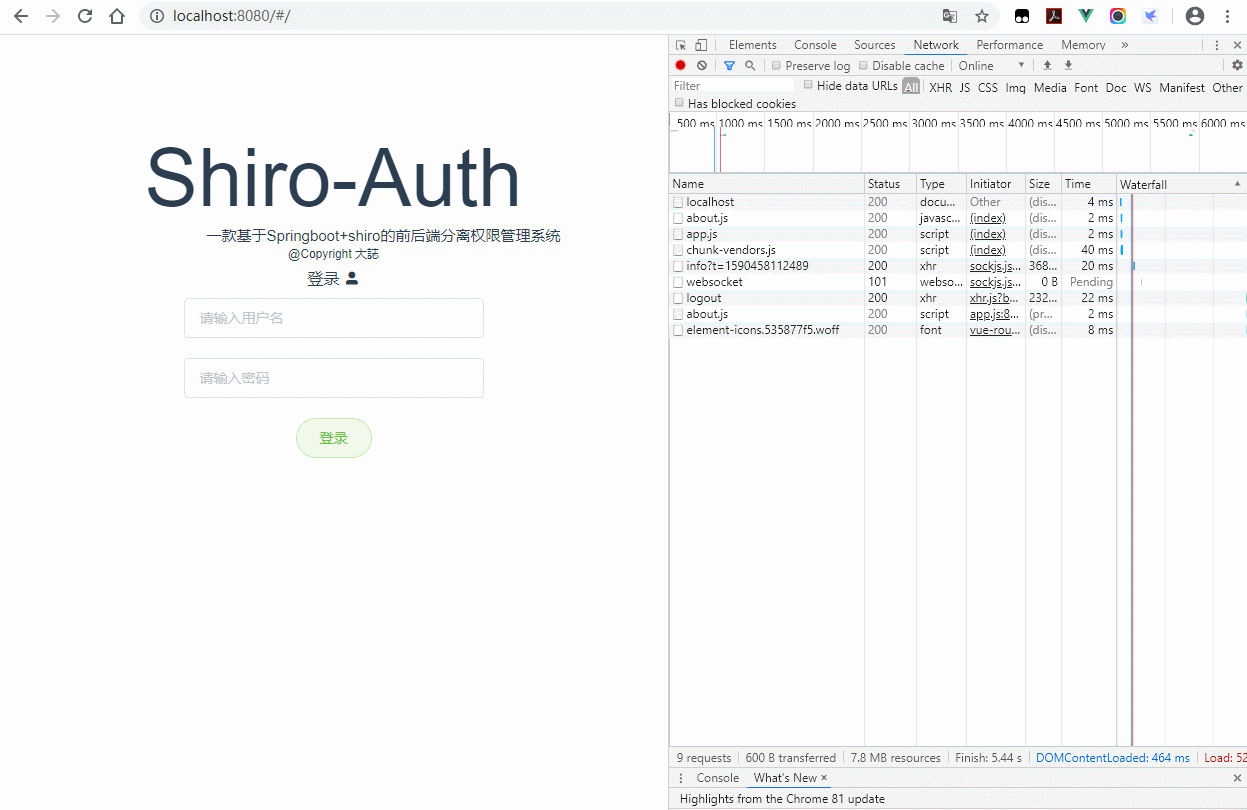
Task: Switch to the Elements tab
Action: pos(752,45)
